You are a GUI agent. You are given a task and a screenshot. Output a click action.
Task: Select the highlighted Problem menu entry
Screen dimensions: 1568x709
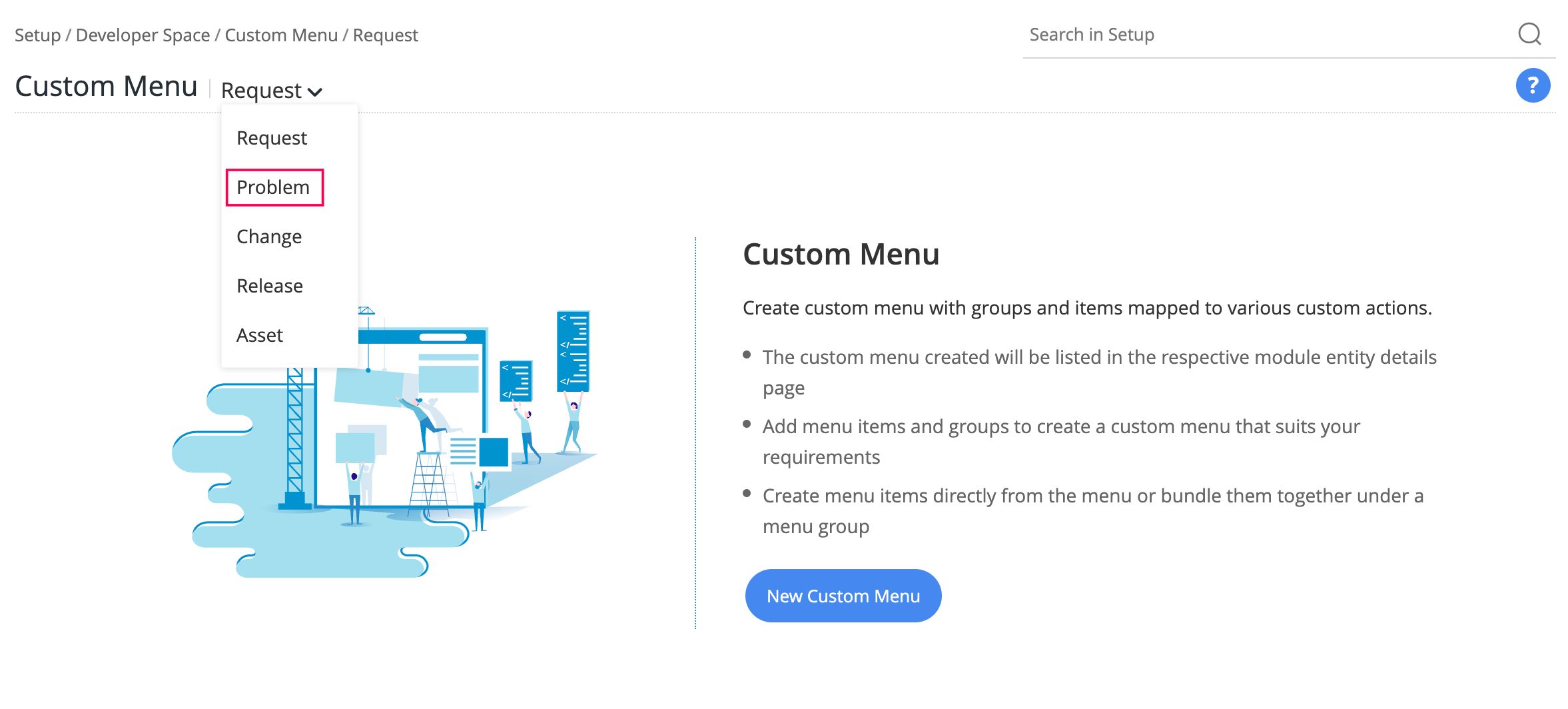point(273,187)
